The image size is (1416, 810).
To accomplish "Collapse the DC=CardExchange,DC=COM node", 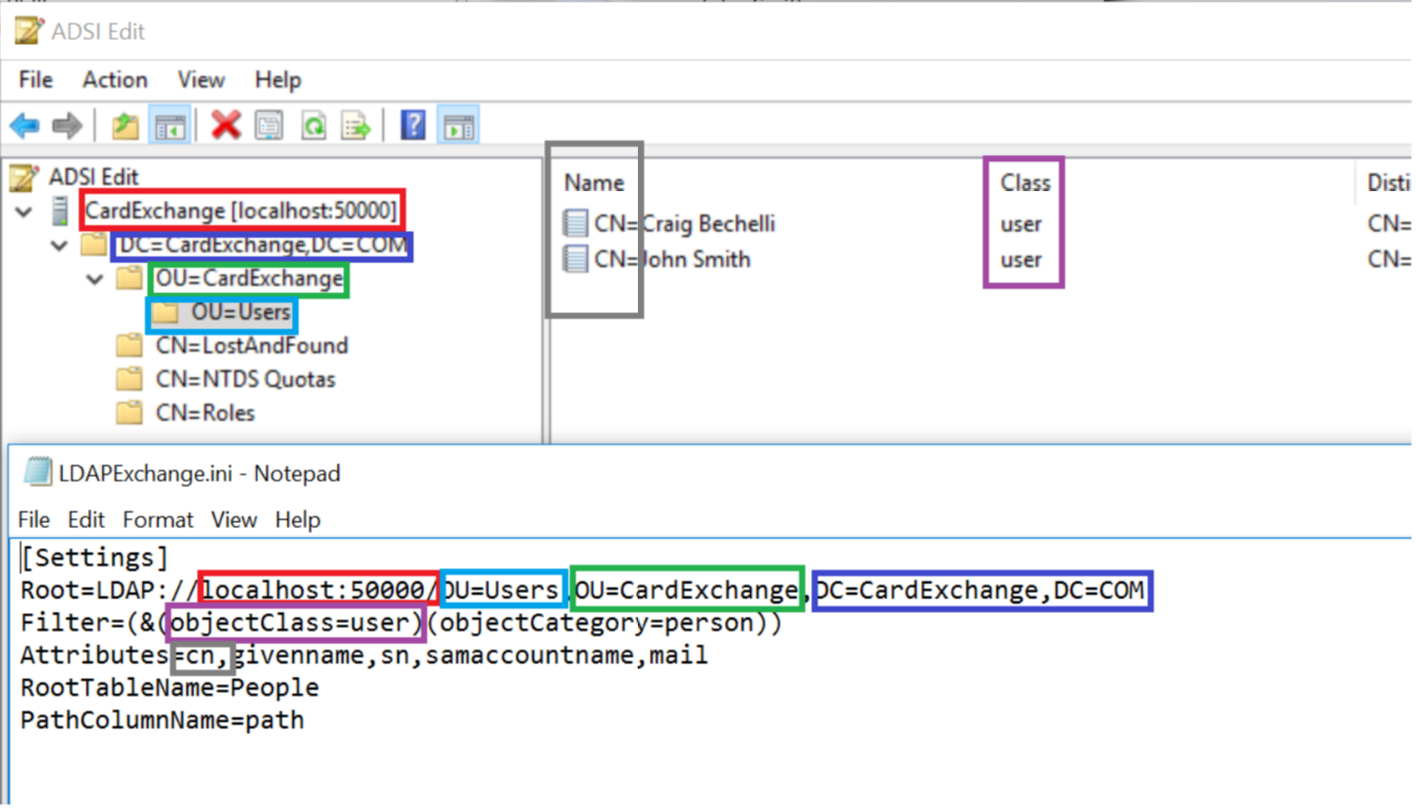I will coord(60,245).
